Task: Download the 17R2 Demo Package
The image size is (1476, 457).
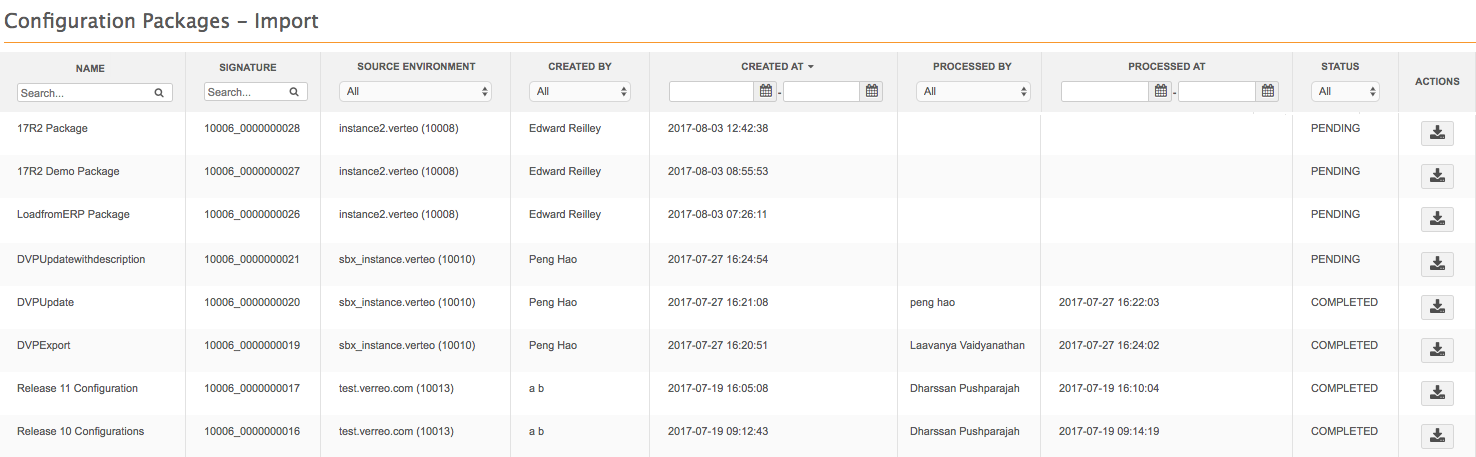Action: (1437, 176)
